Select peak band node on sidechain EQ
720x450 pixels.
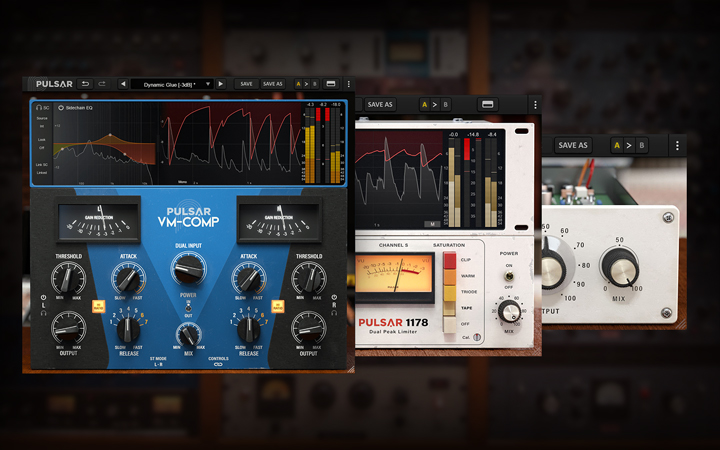[110, 135]
